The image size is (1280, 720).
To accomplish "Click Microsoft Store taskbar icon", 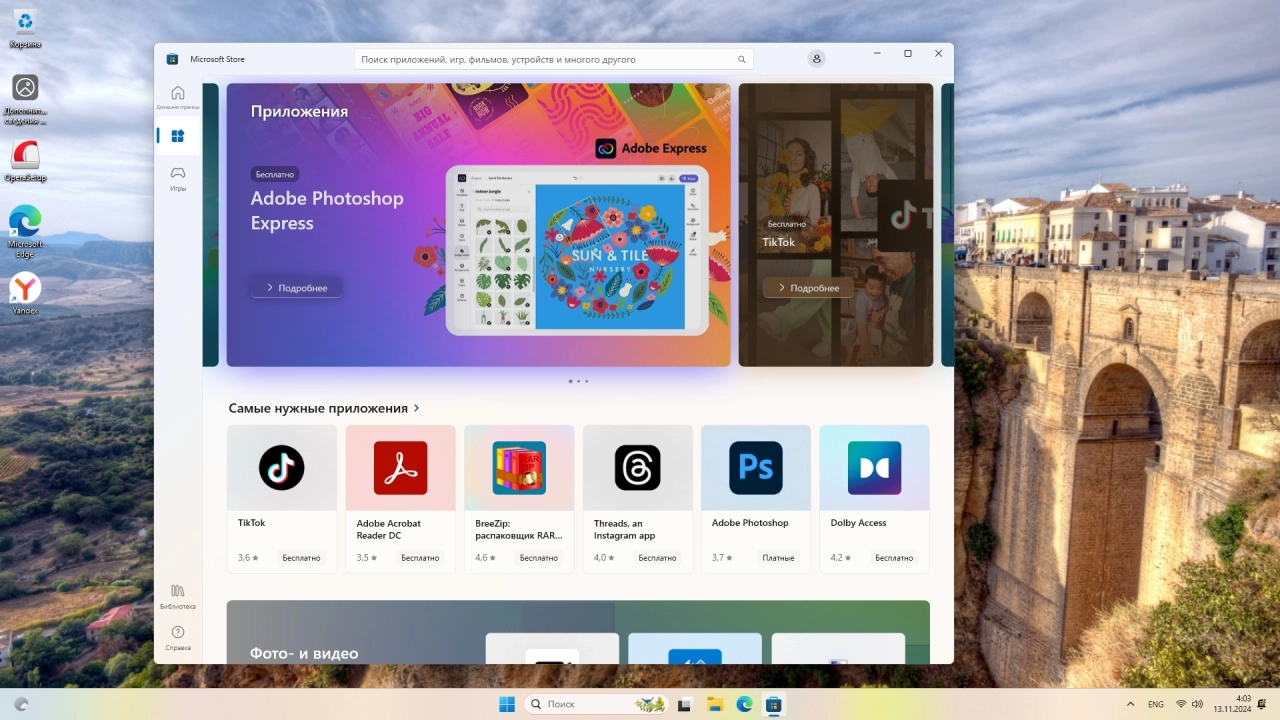I will [x=774, y=704].
